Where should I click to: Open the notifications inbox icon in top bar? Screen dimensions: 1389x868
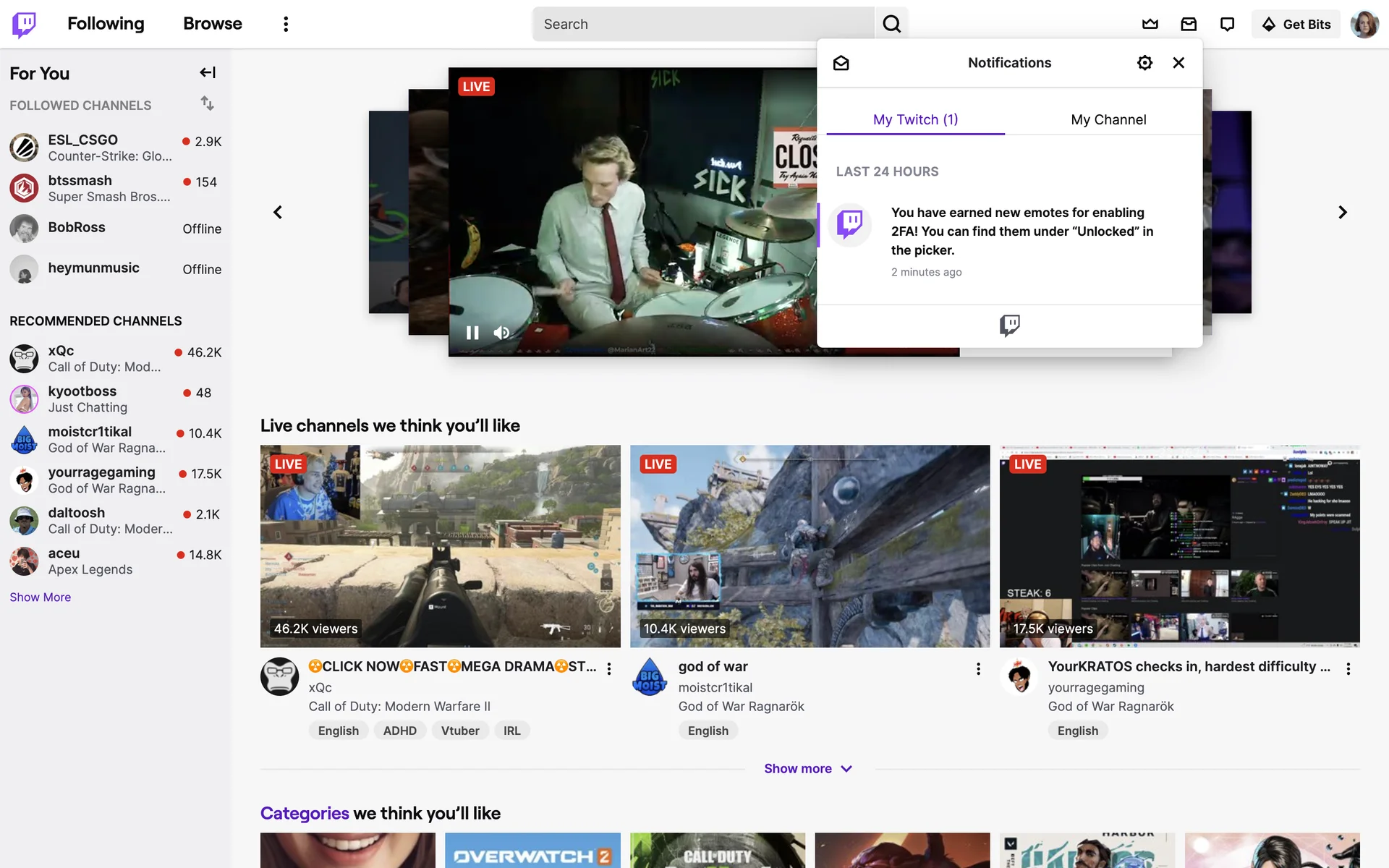pos(1189,24)
